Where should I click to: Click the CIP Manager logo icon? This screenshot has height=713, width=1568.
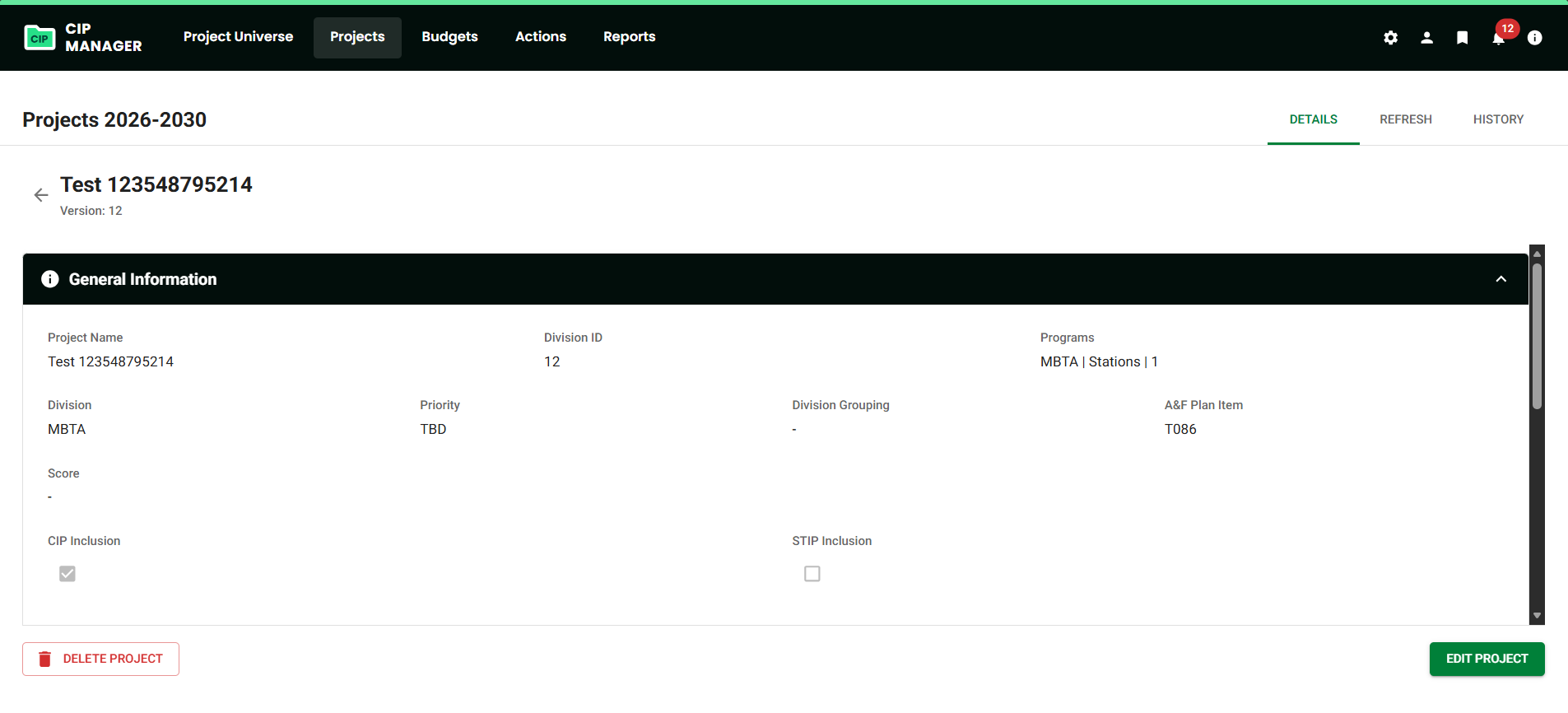coord(40,38)
